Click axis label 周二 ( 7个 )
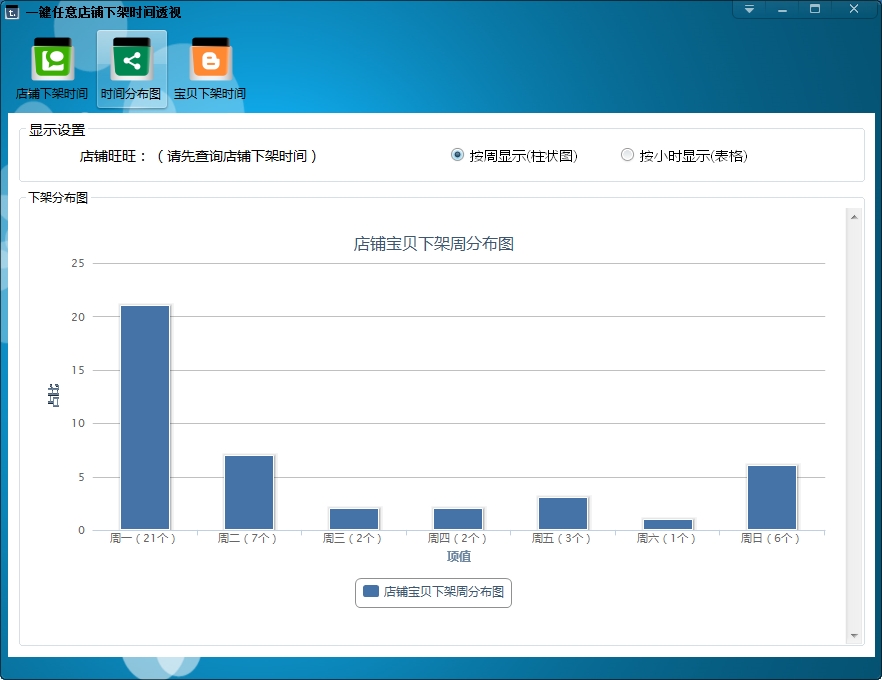 pyautogui.click(x=248, y=539)
